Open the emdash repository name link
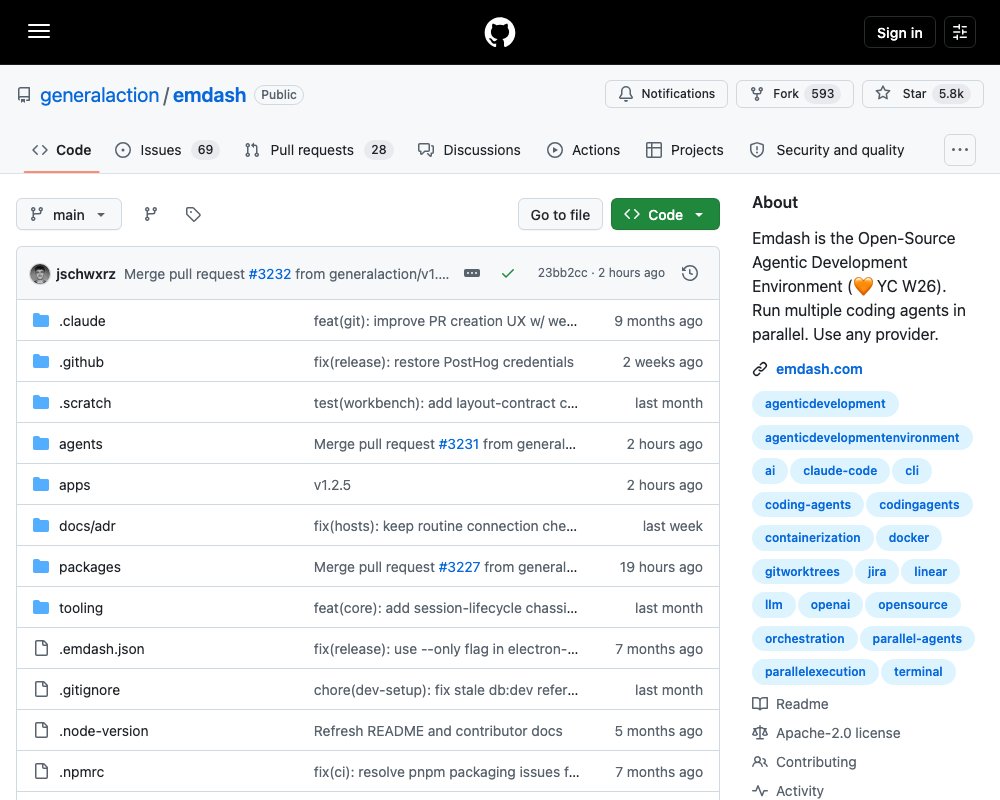1000x800 pixels. coord(209,95)
